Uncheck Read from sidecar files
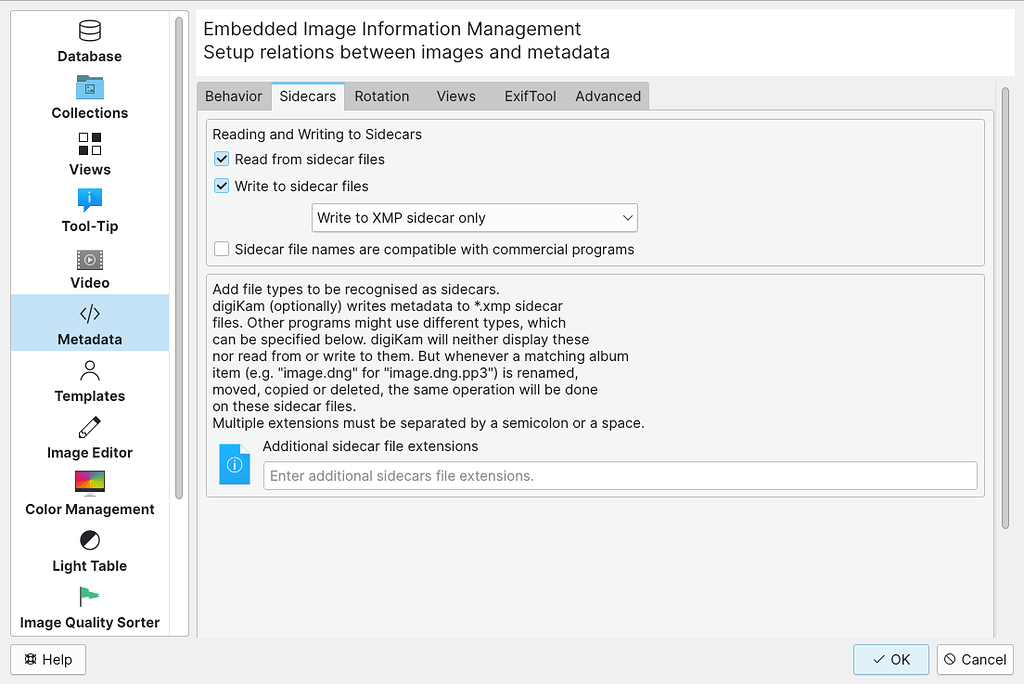Screen dimensions: 1024x684 [x=222, y=159]
